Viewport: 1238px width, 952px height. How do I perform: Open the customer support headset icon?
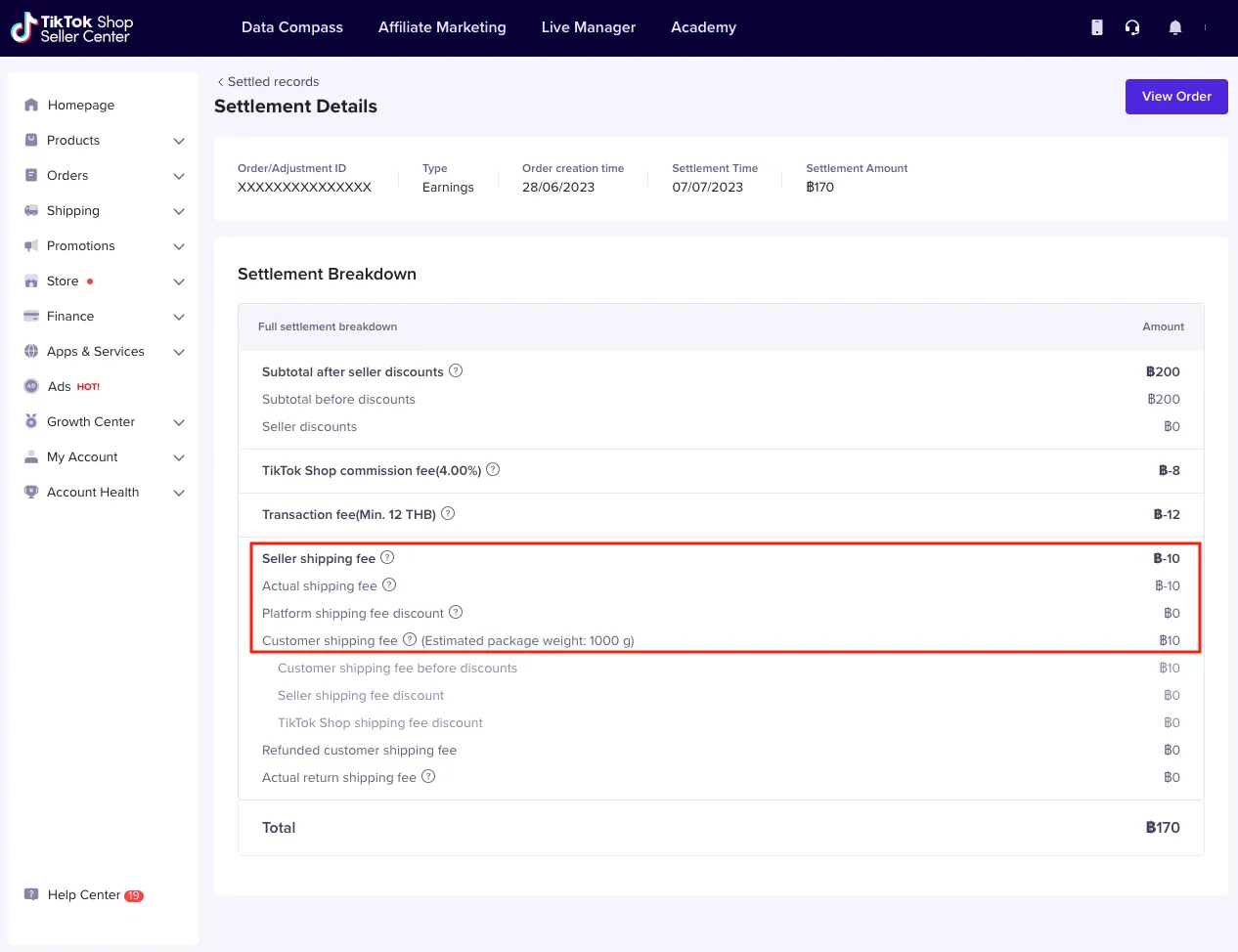(1132, 27)
